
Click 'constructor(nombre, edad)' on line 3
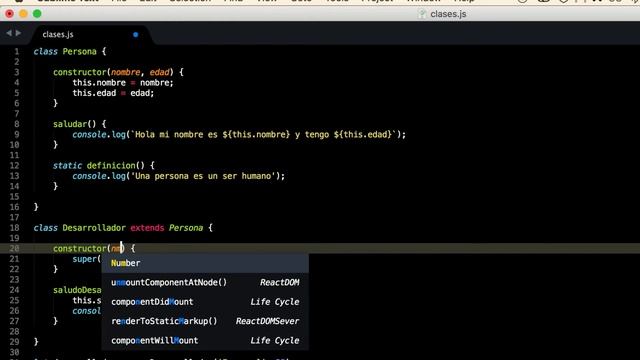(113, 72)
